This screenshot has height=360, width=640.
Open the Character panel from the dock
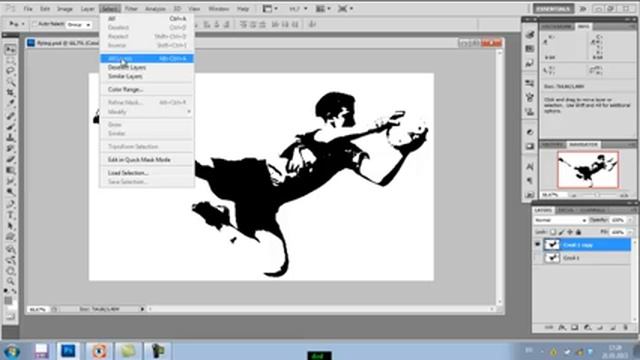pyautogui.click(x=529, y=167)
